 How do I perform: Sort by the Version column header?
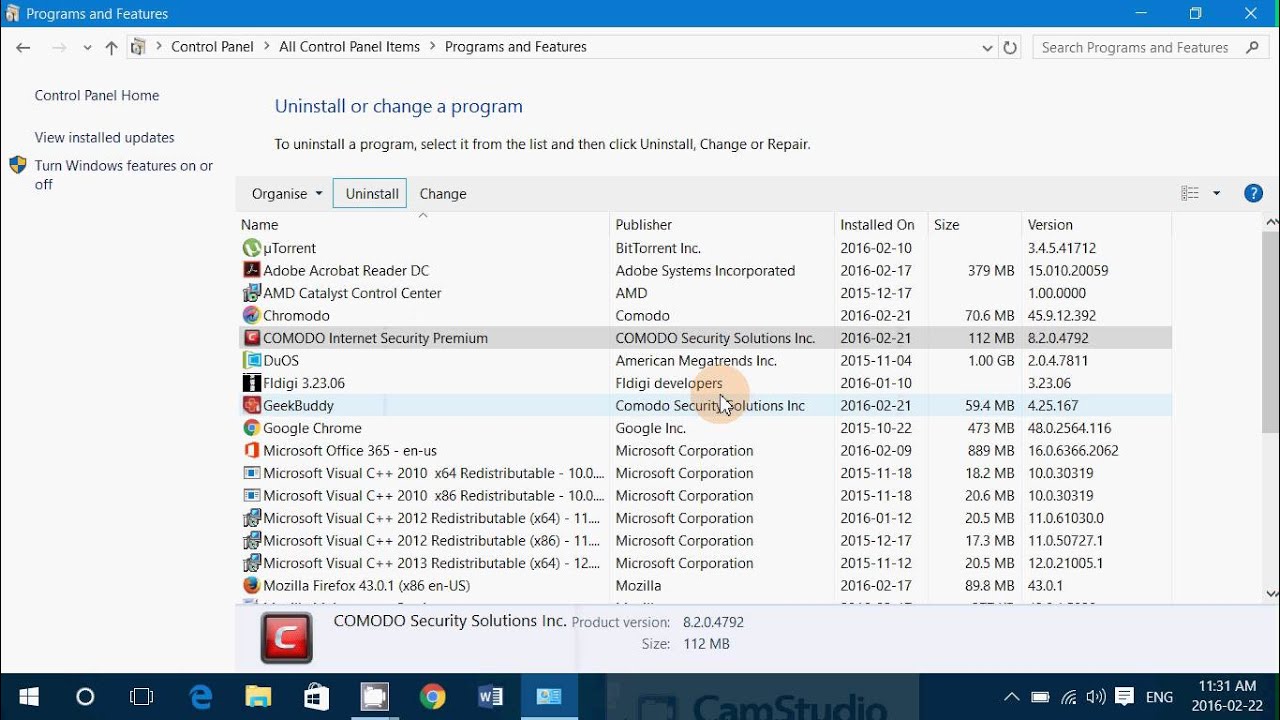[x=1096, y=225]
